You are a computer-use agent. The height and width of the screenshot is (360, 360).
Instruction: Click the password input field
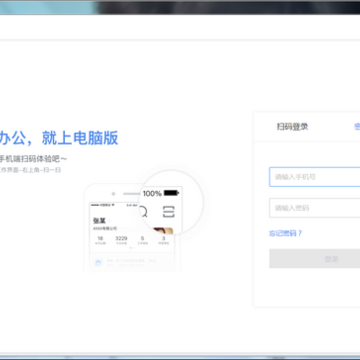[x=315, y=208]
